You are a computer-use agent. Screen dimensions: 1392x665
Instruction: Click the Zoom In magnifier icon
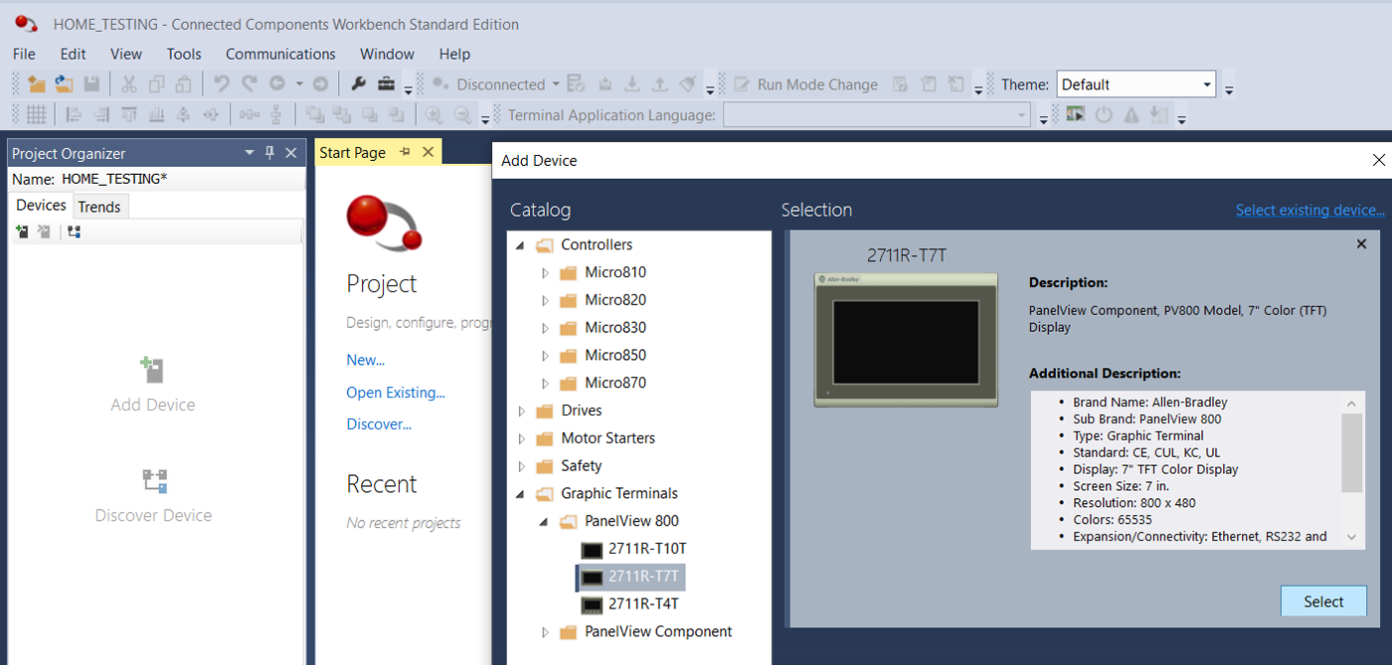tap(434, 114)
